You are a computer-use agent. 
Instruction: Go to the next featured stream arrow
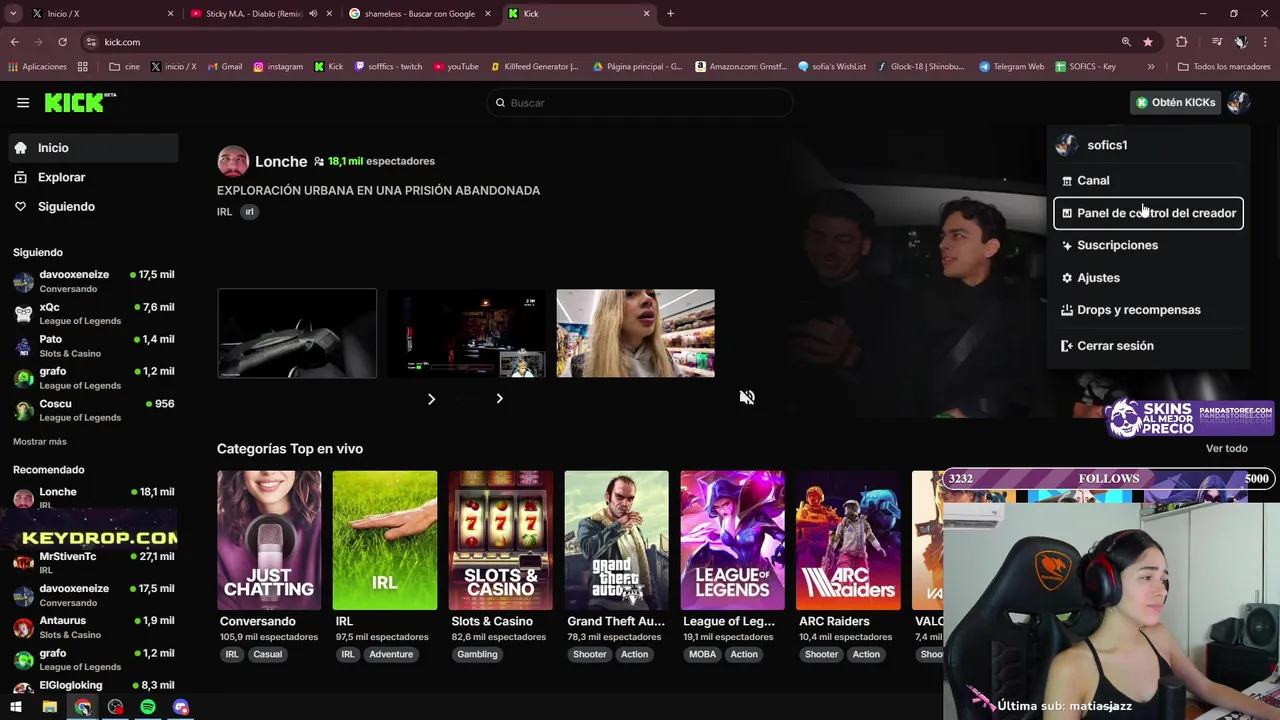[499, 398]
